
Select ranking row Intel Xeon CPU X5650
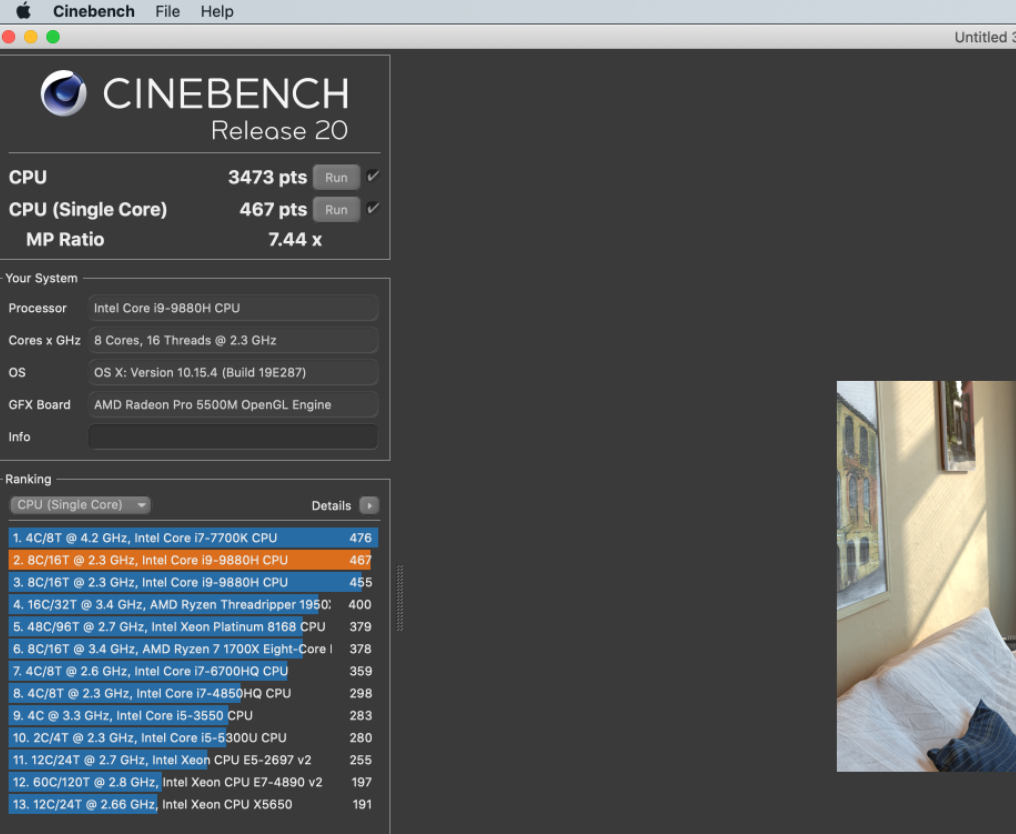[193, 804]
